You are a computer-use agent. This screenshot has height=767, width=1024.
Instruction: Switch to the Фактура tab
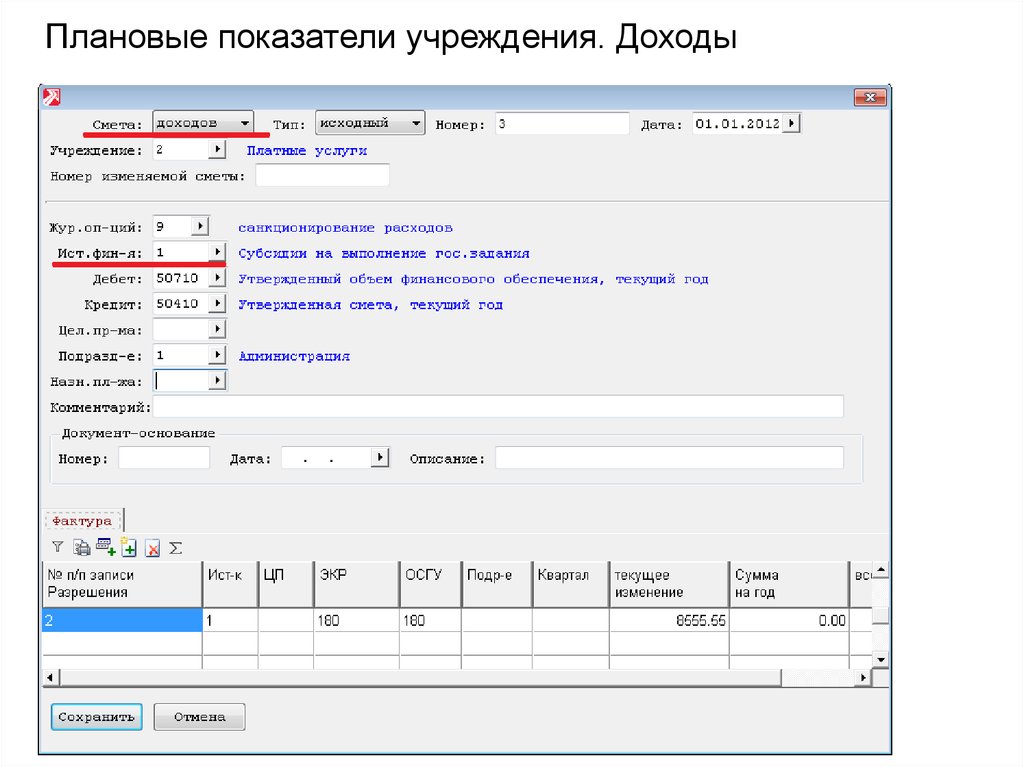[82, 520]
